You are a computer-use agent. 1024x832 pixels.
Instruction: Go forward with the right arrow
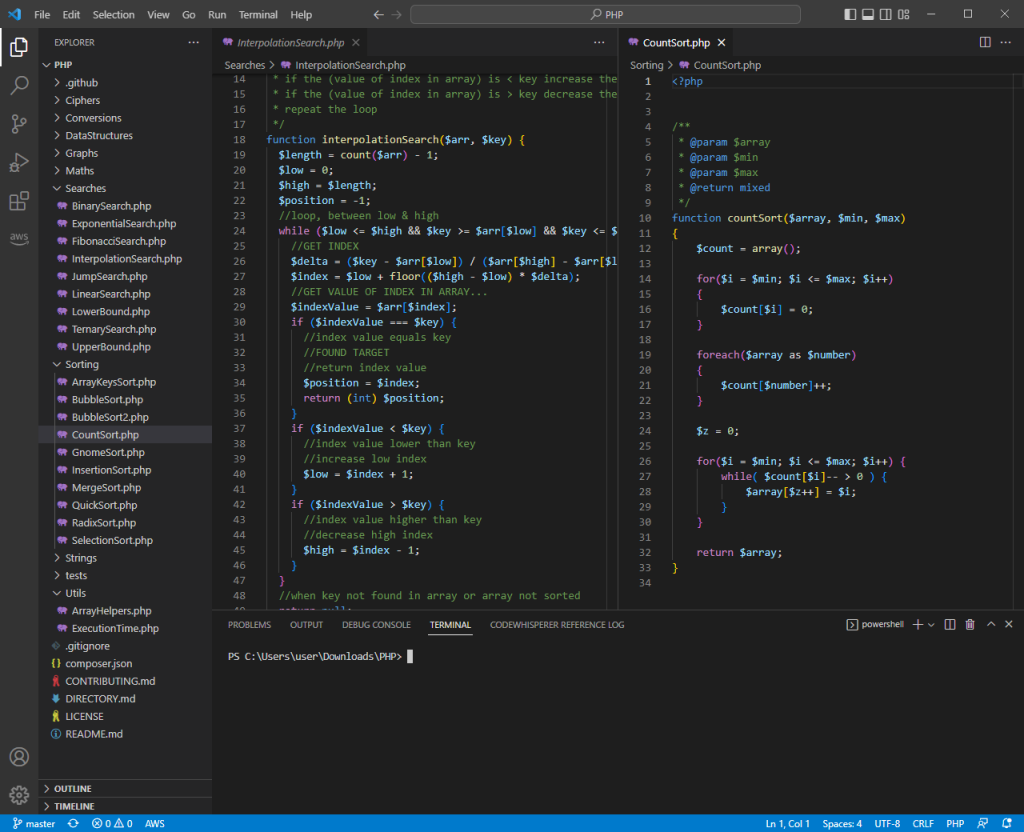pyautogui.click(x=396, y=14)
